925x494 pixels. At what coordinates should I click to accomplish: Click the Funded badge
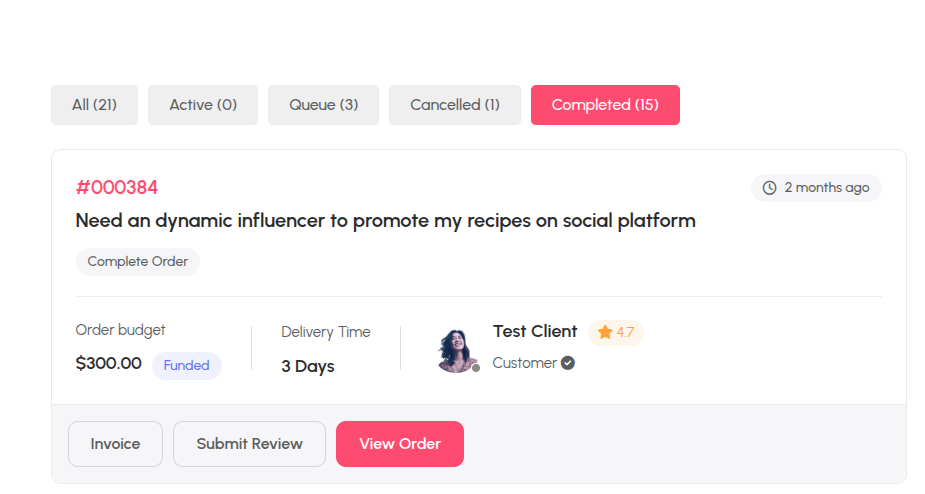[x=186, y=365]
